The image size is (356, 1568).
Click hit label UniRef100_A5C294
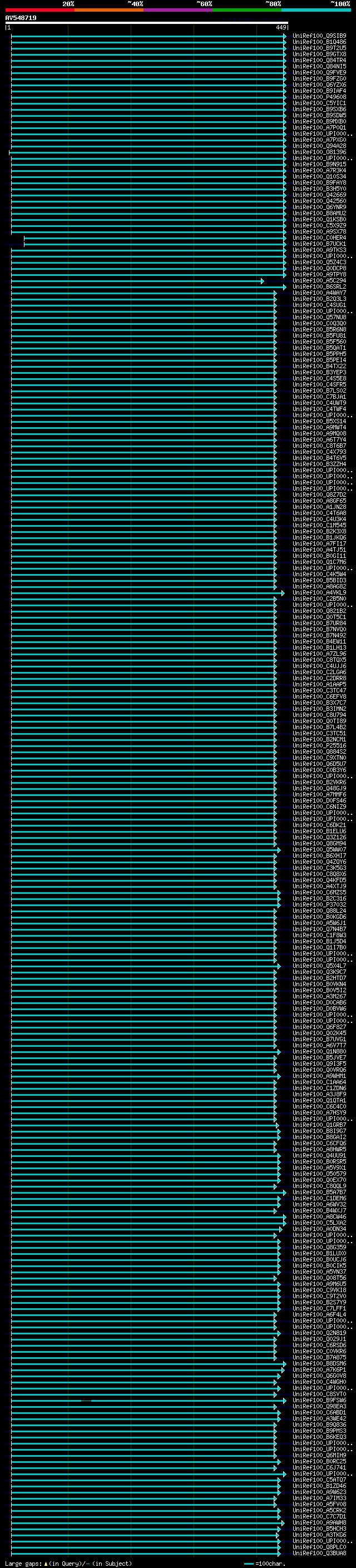(x=319, y=280)
